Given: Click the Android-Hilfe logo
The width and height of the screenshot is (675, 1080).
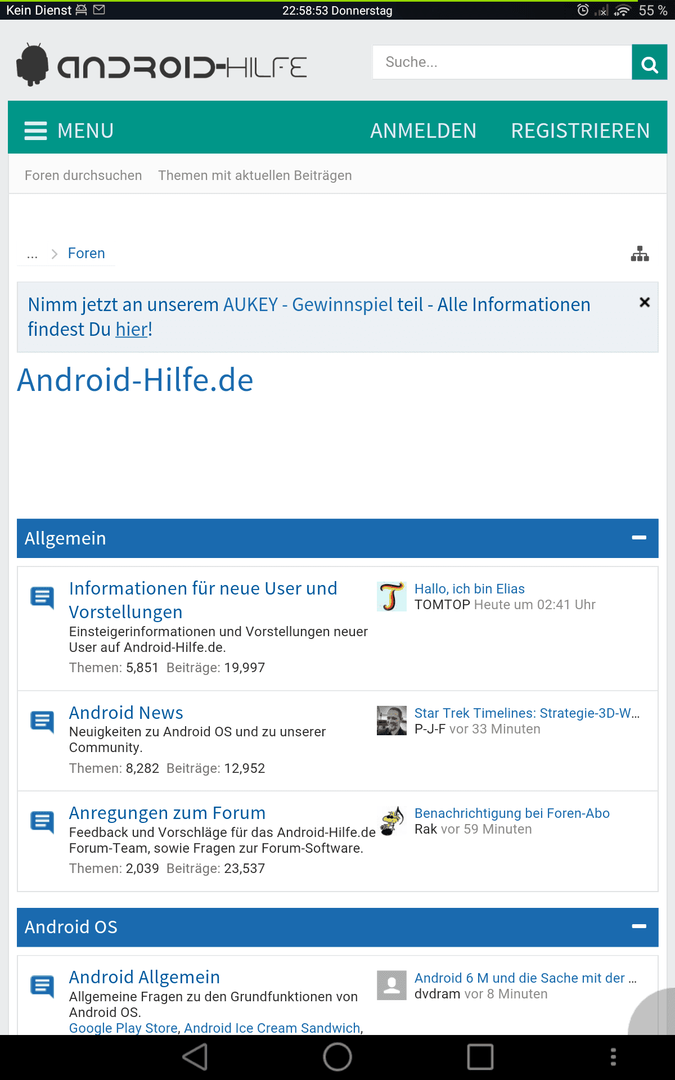Looking at the screenshot, I should click(x=161, y=66).
